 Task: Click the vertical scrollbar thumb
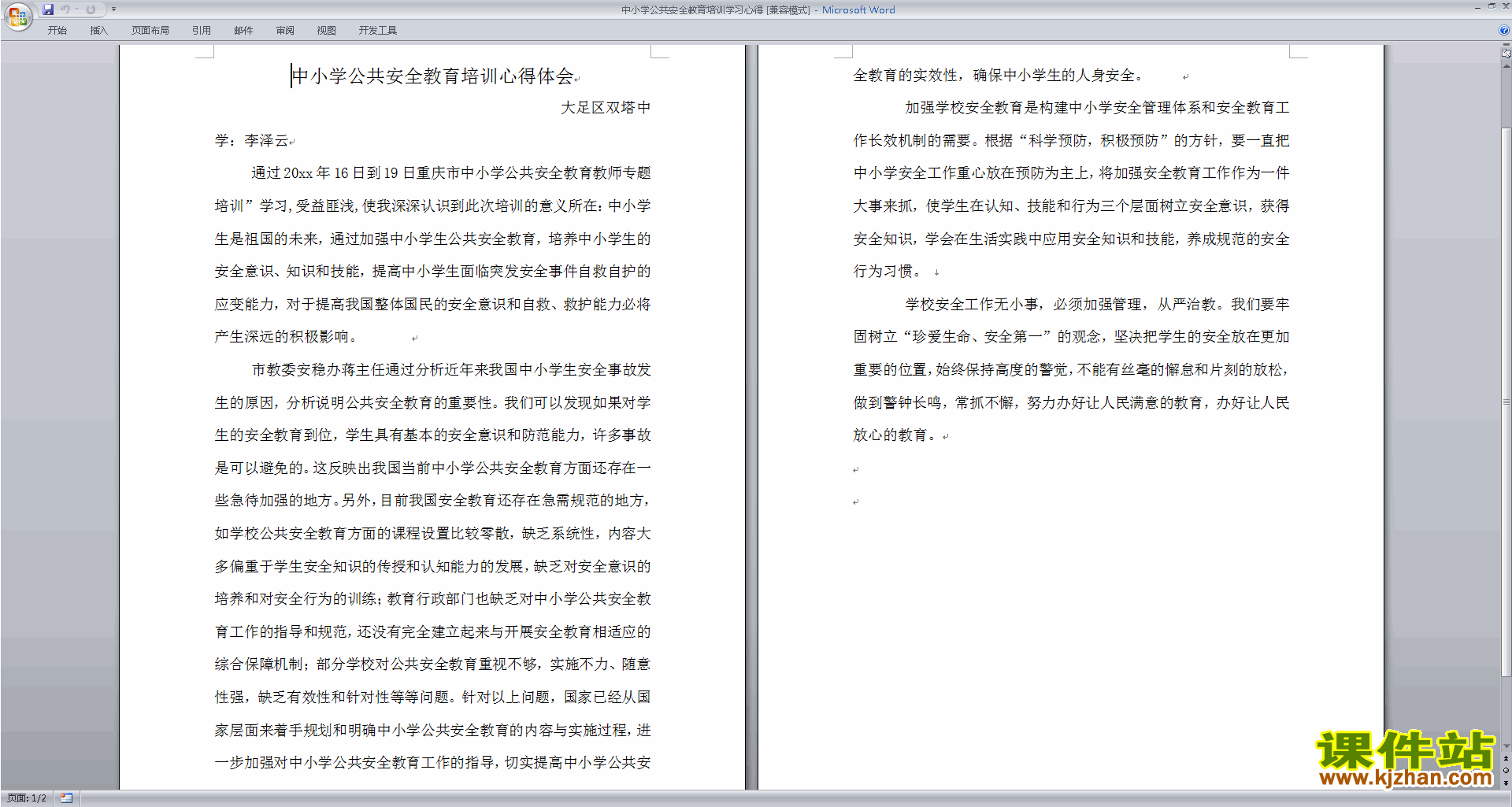point(1506,402)
